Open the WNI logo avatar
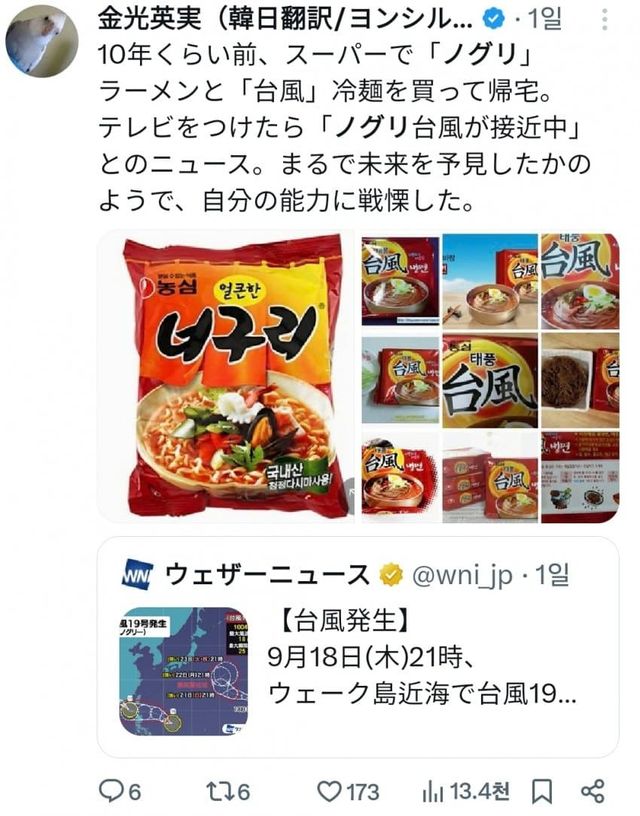The image size is (640, 816). 137,575
